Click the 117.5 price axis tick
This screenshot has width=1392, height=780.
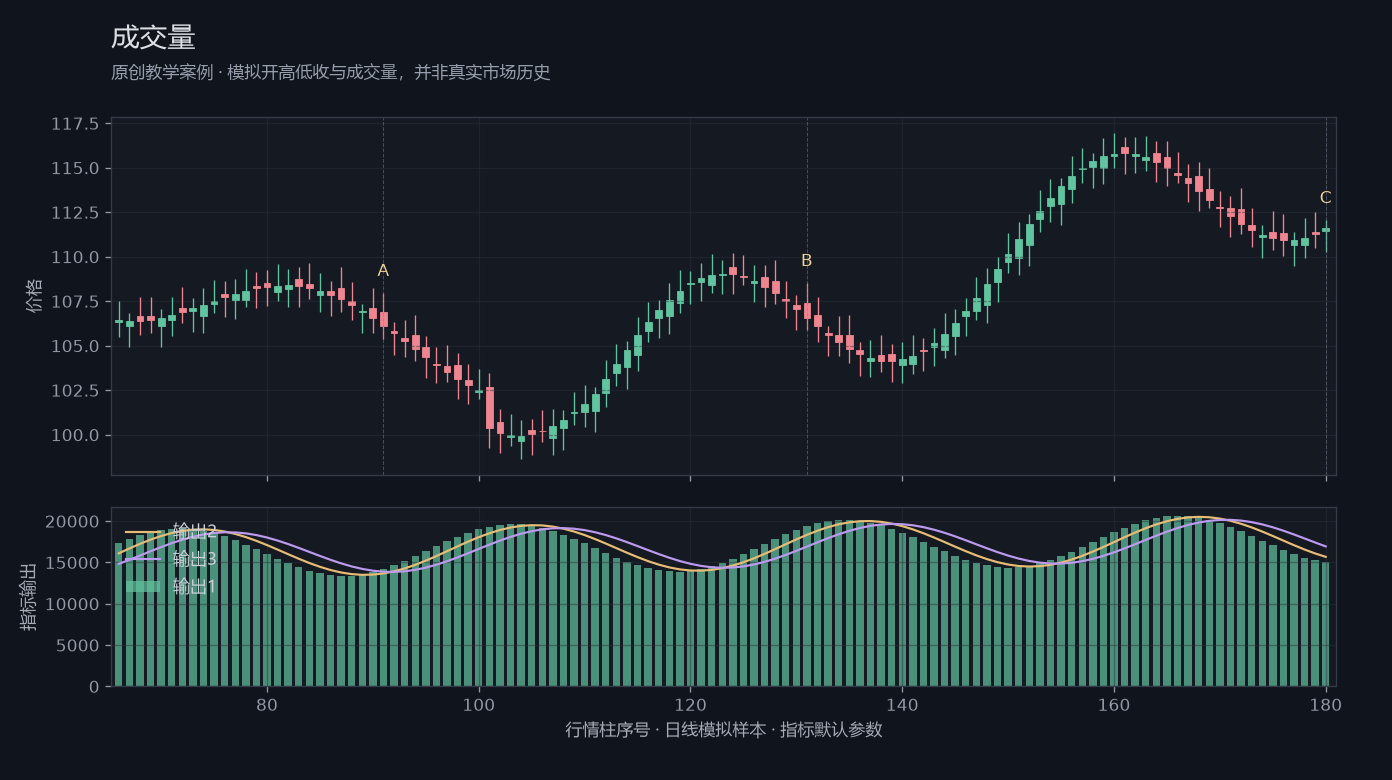75,124
